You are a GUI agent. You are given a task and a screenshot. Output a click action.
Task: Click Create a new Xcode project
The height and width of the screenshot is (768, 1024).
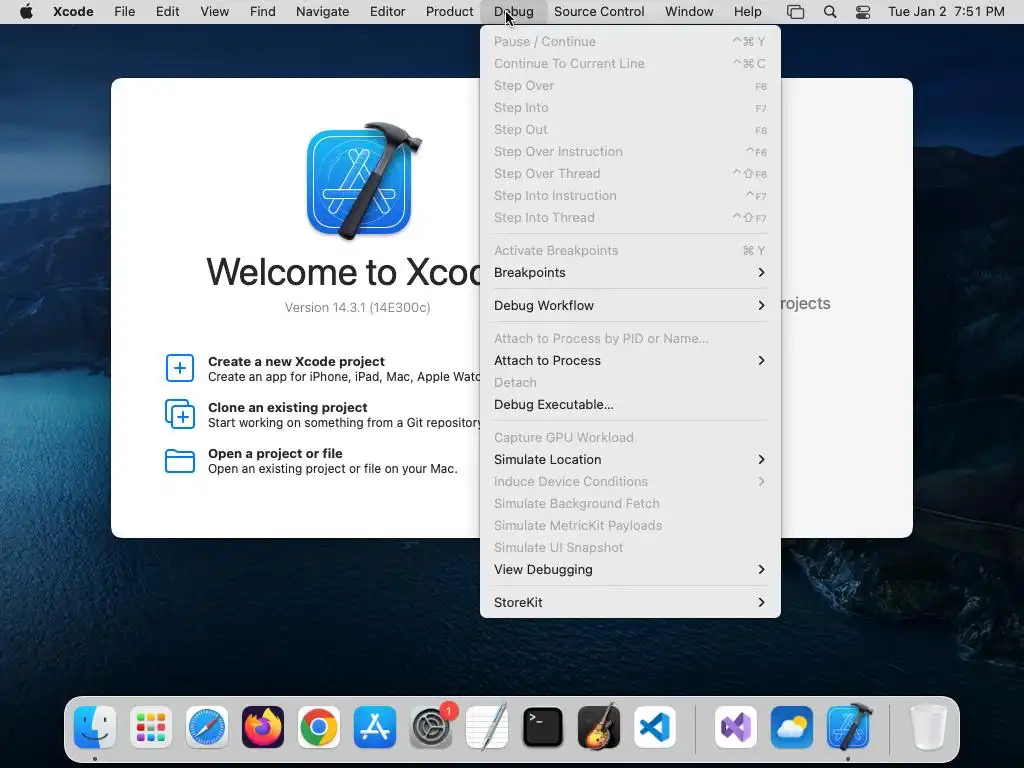point(296,361)
